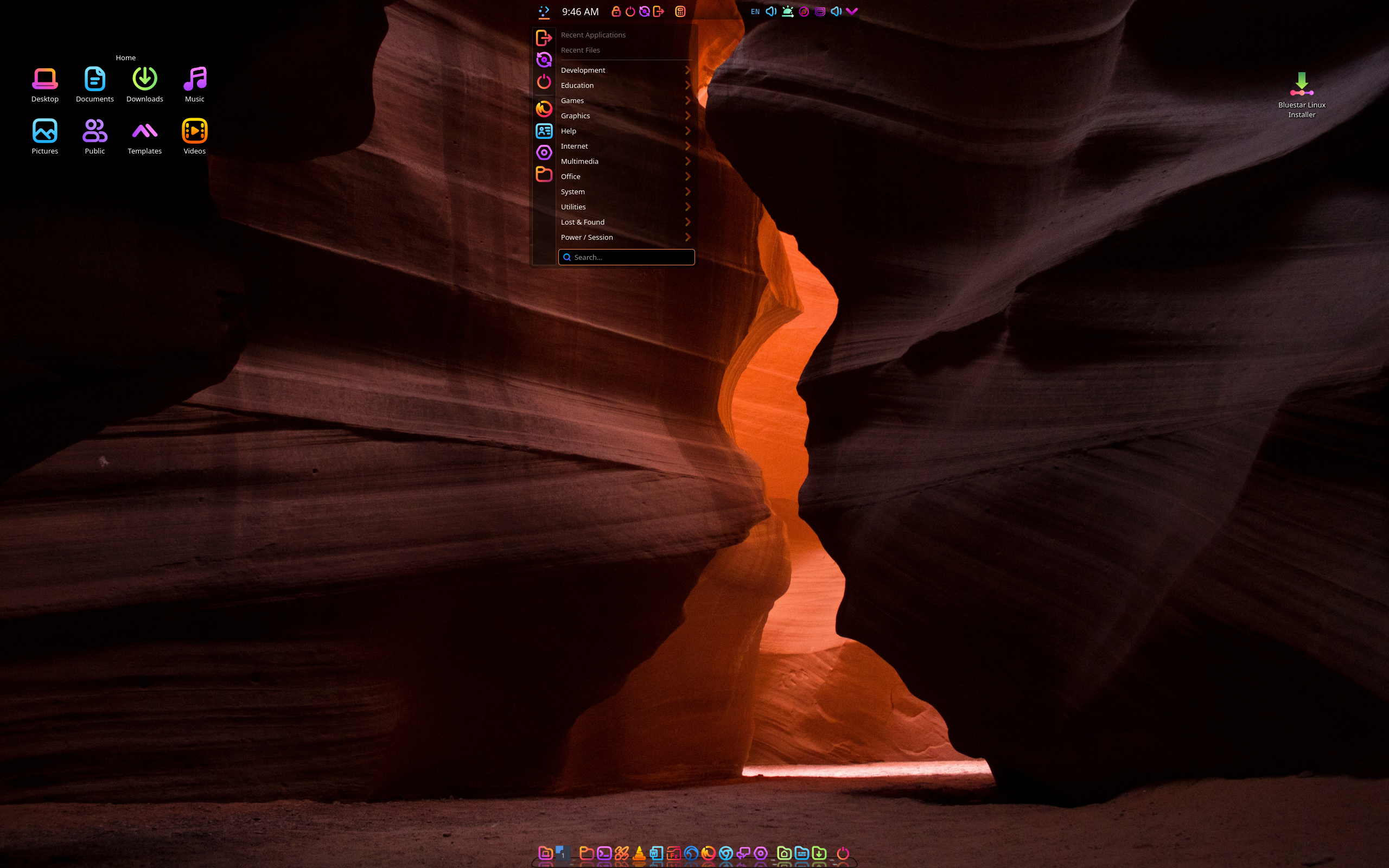Select the Internet category
The height and width of the screenshot is (868, 1389).
pyautogui.click(x=625, y=146)
